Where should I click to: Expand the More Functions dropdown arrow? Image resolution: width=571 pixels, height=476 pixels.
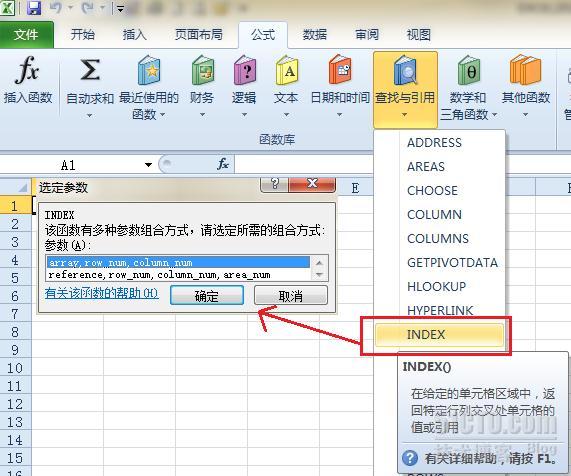coord(525,115)
